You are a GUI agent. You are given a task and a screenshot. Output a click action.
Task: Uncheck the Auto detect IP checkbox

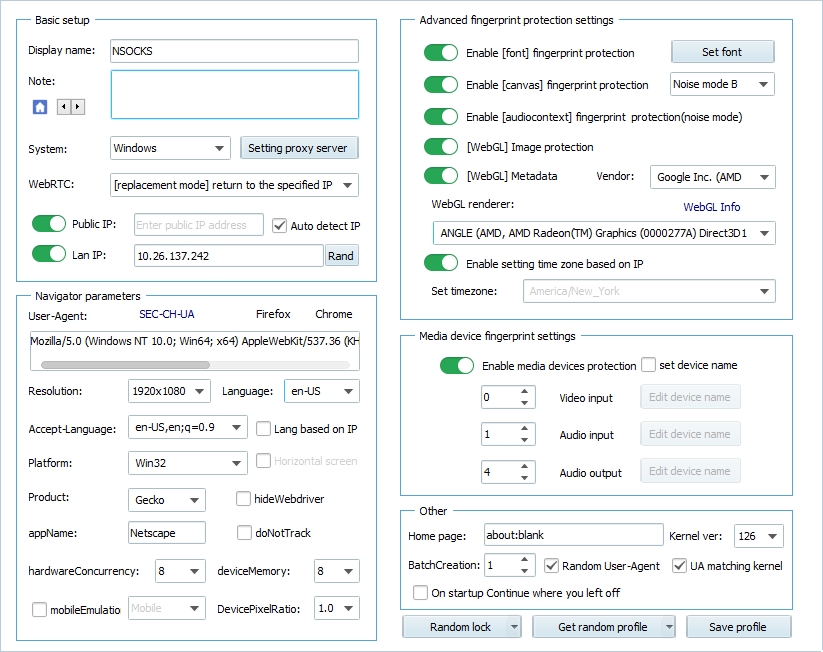(279, 226)
